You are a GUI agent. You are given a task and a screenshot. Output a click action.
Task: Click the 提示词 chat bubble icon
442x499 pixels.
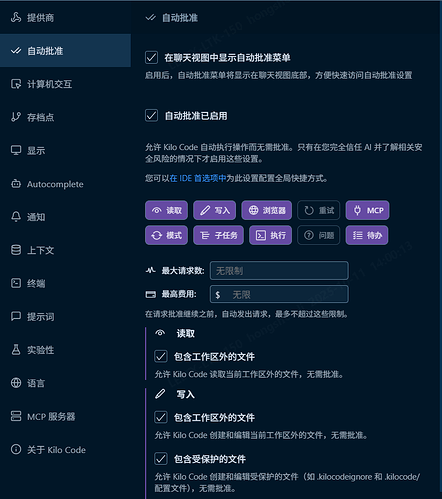[16, 316]
